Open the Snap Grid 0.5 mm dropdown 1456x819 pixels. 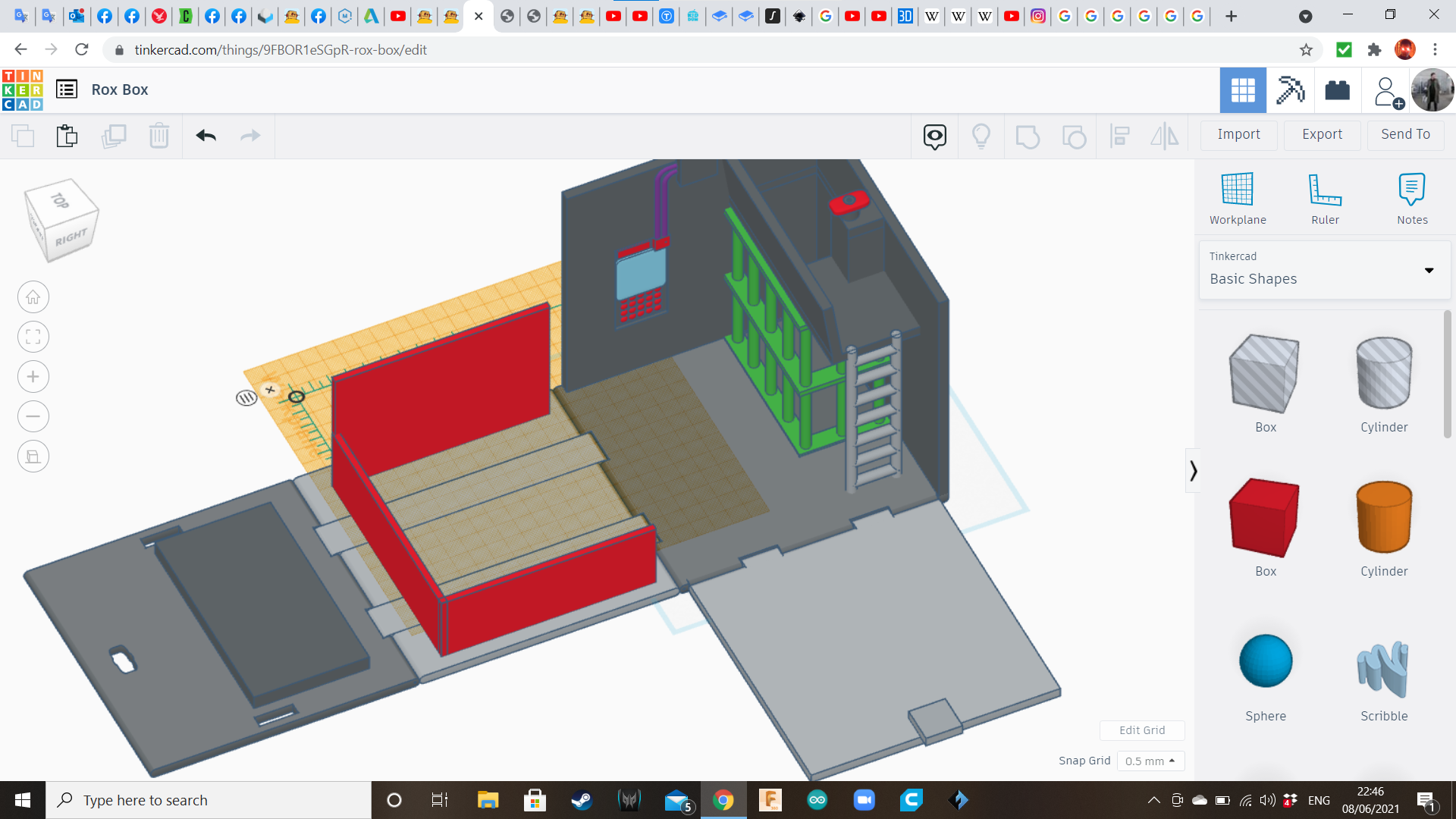click(1150, 761)
